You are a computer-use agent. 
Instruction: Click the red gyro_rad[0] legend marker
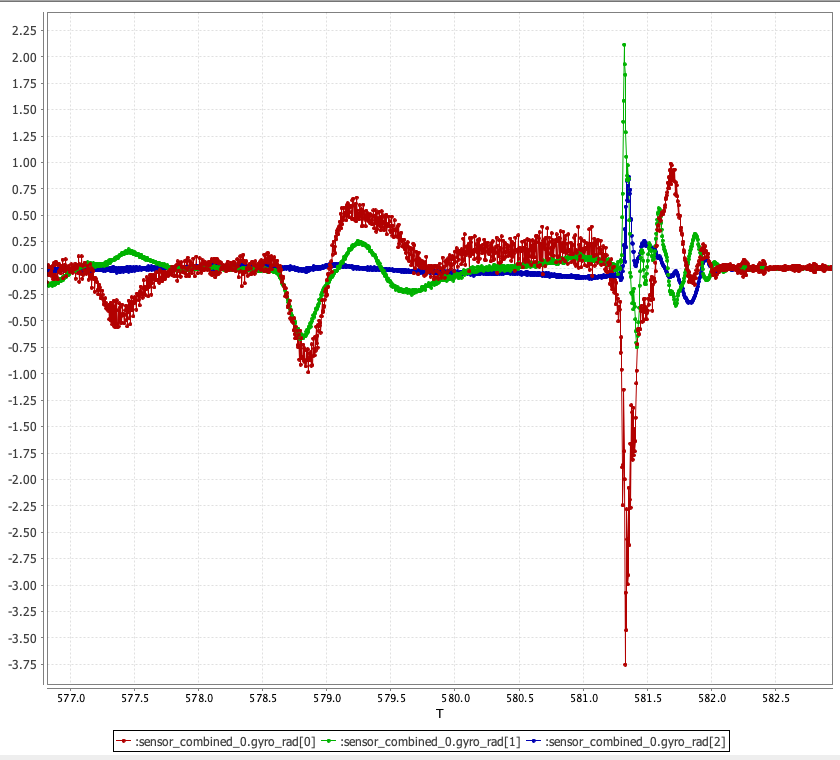pyautogui.click(x=124, y=741)
